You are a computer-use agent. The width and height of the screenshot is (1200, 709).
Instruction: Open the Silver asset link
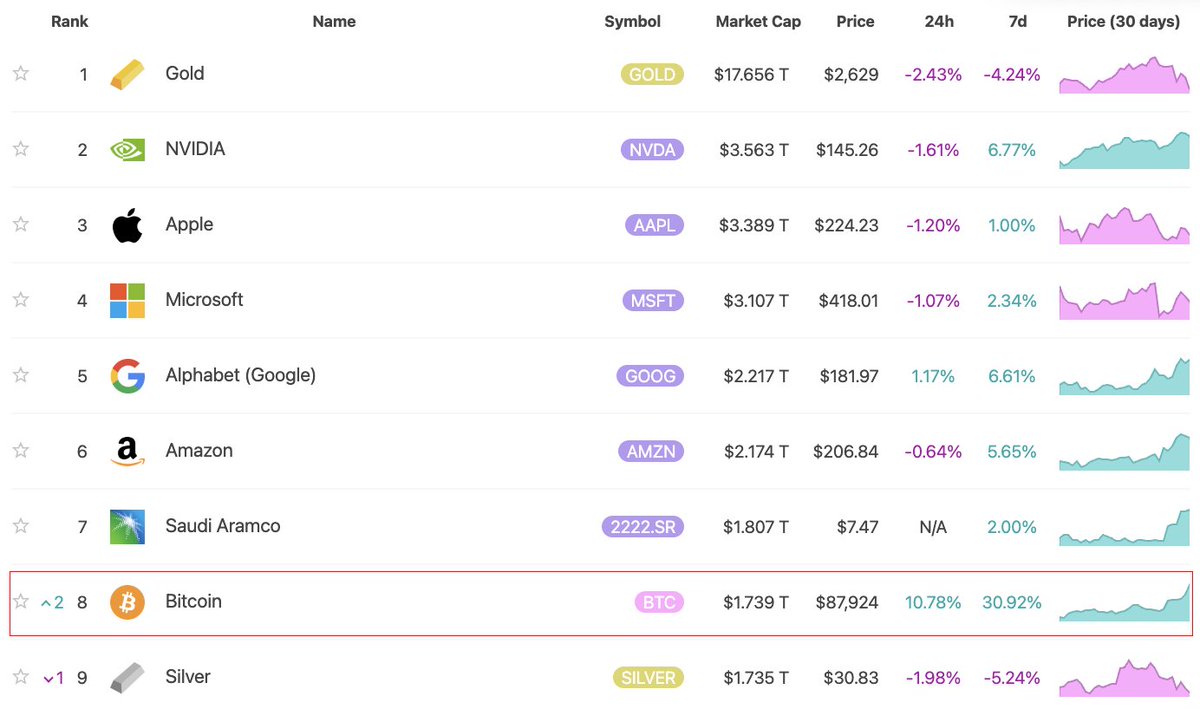tap(188, 677)
